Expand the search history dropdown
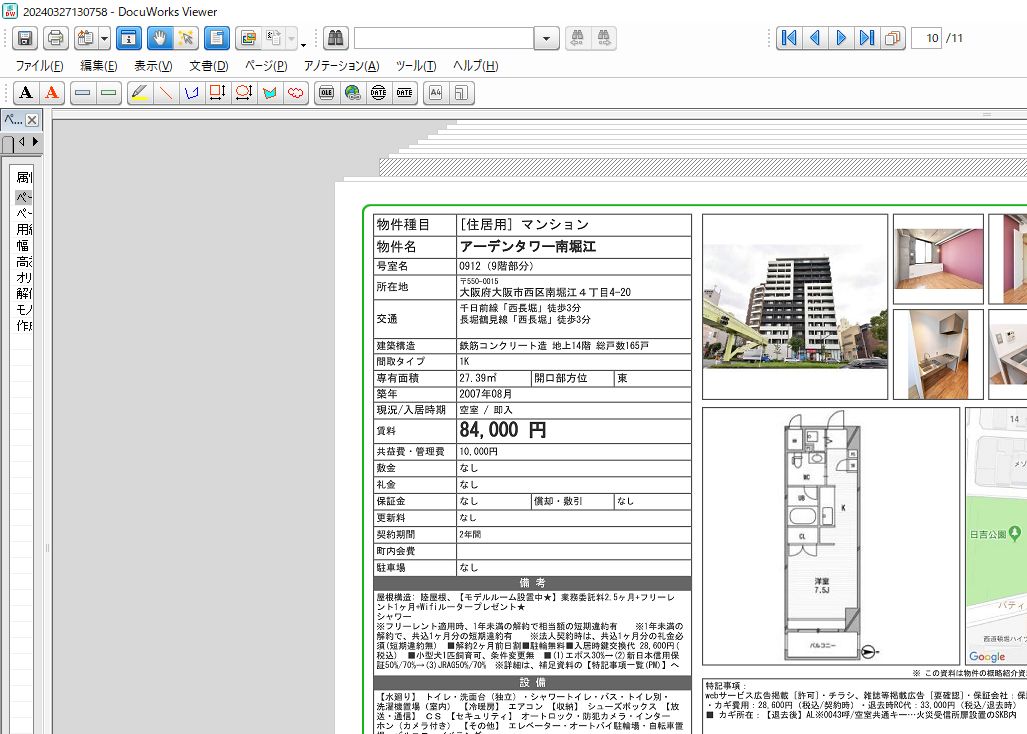 point(546,38)
